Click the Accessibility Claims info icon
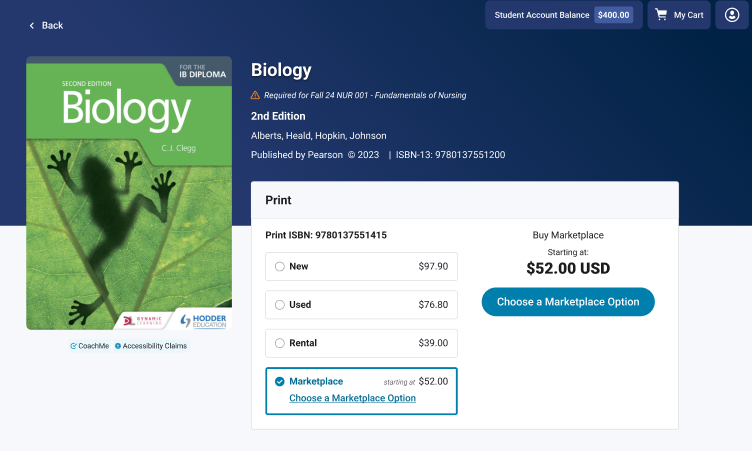 coord(118,346)
